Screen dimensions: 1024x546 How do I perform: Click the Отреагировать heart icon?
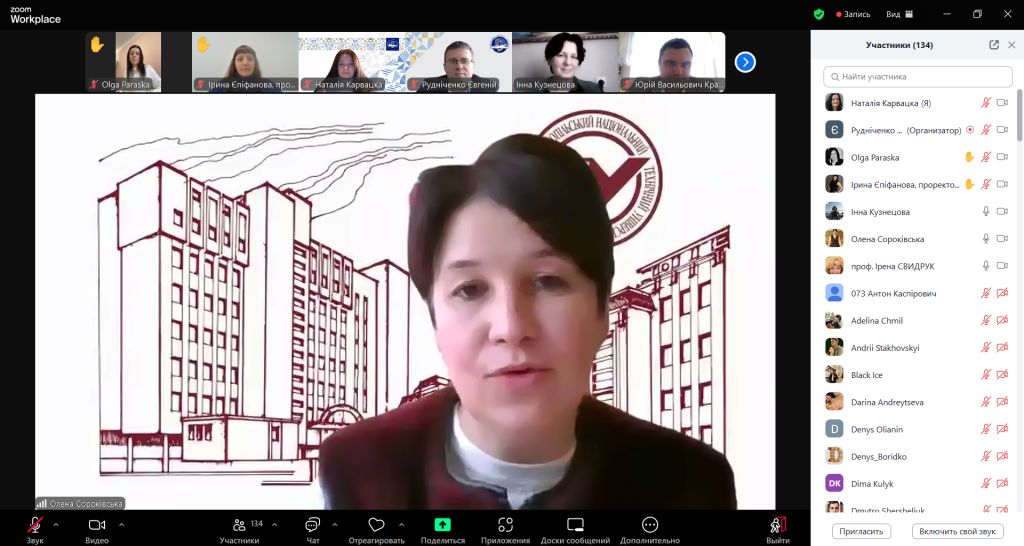point(376,525)
